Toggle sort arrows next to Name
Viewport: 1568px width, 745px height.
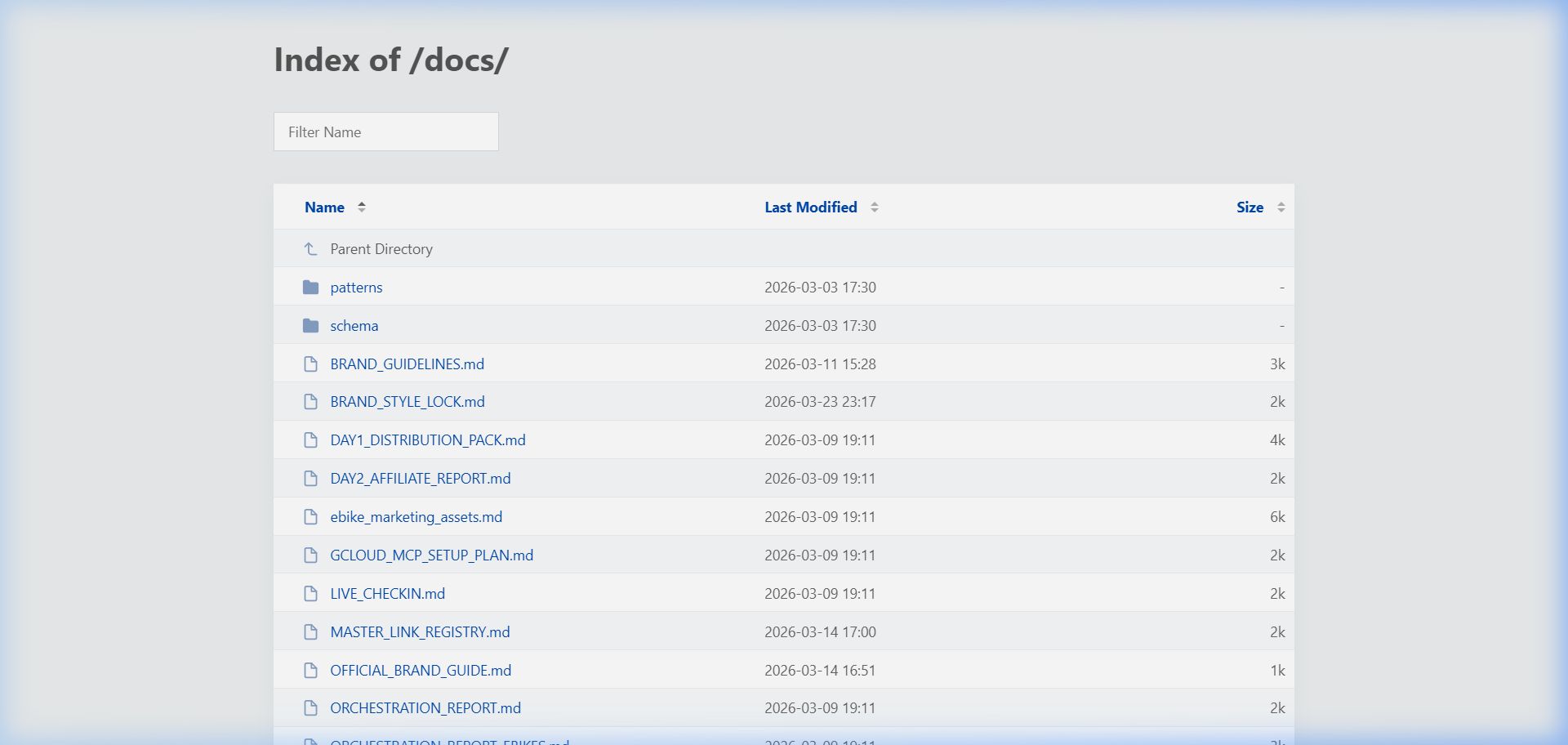point(362,207)
